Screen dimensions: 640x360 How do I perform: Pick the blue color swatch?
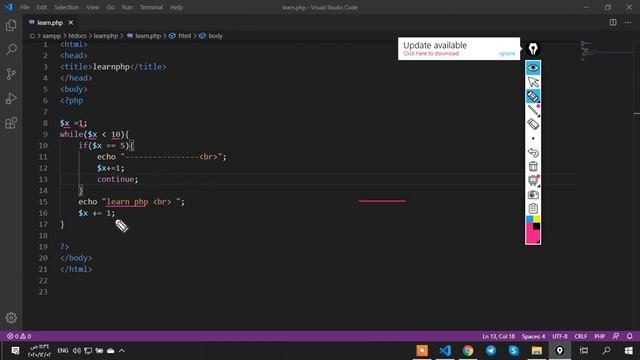[529, 219]
